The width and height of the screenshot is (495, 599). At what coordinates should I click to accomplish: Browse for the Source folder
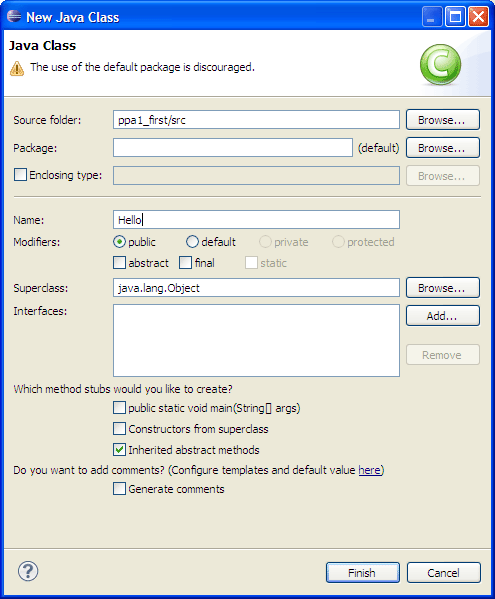coord(443,120)
